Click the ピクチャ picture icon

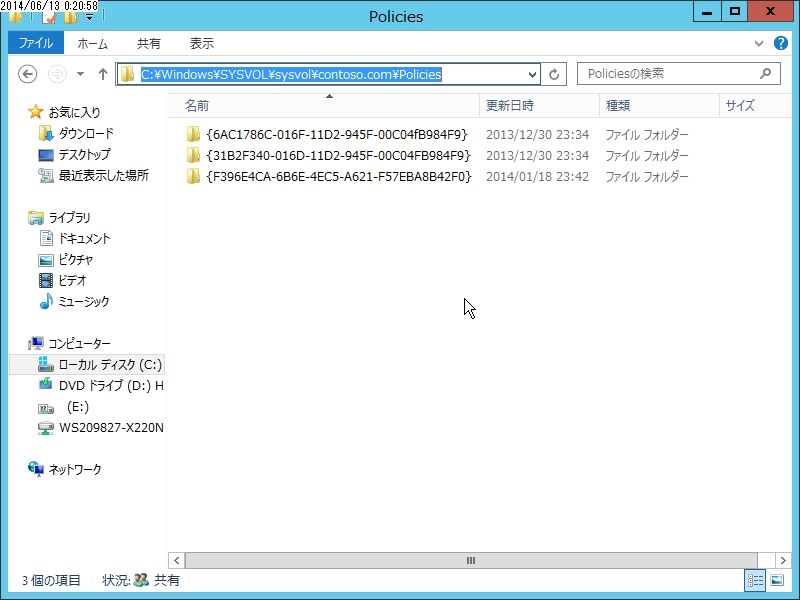(45, 260)
